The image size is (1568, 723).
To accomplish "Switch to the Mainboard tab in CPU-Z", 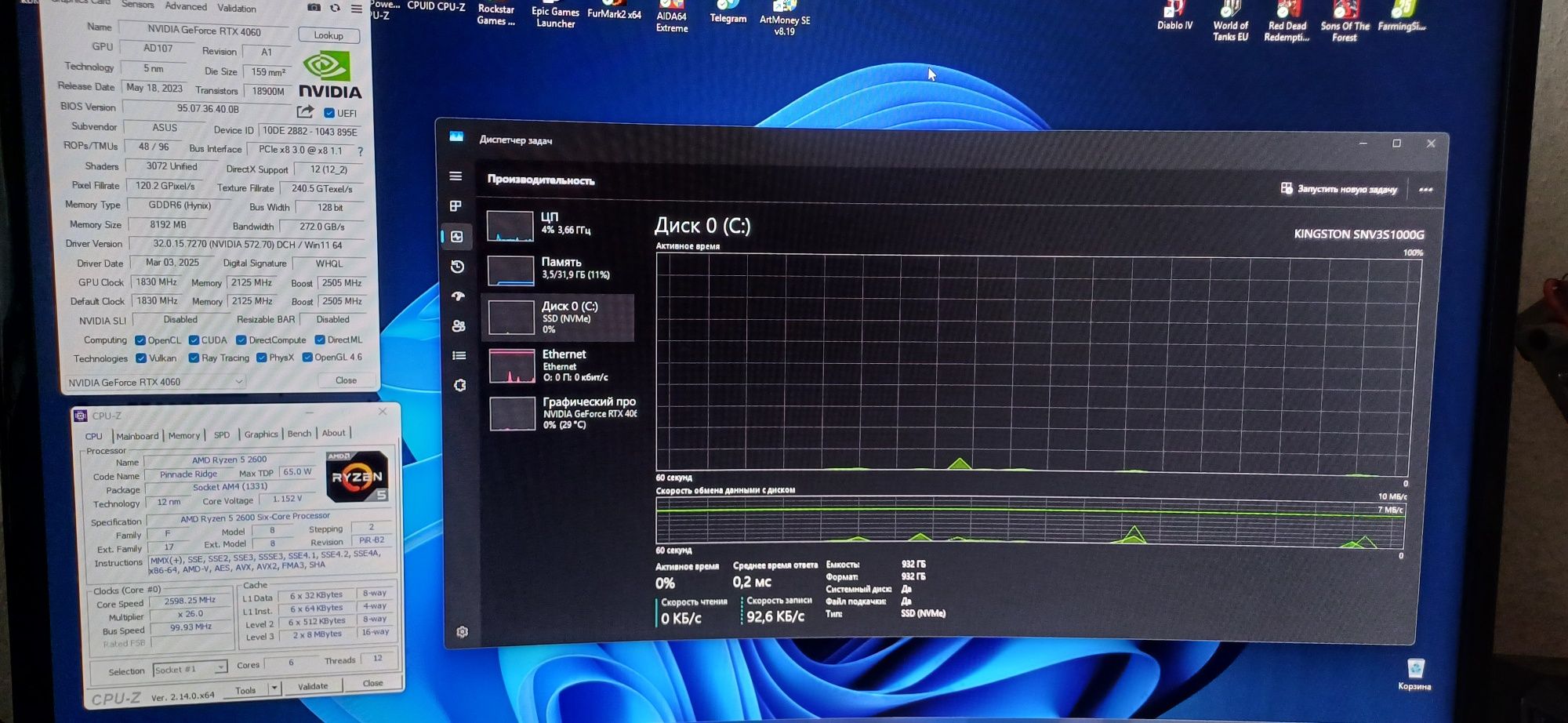I will click(x=137, y=436).
